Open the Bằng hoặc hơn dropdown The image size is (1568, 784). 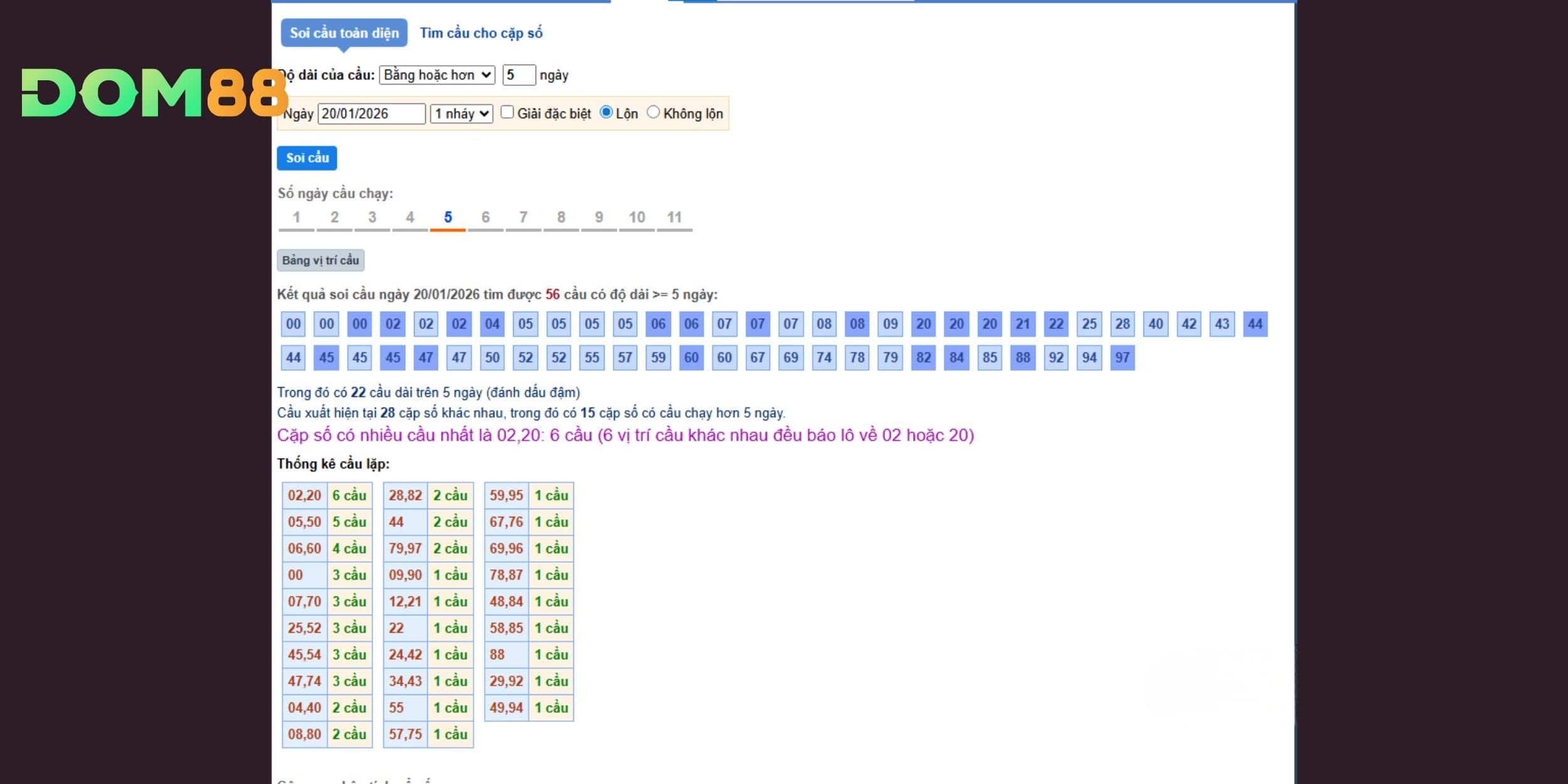(x=437, y=75)
